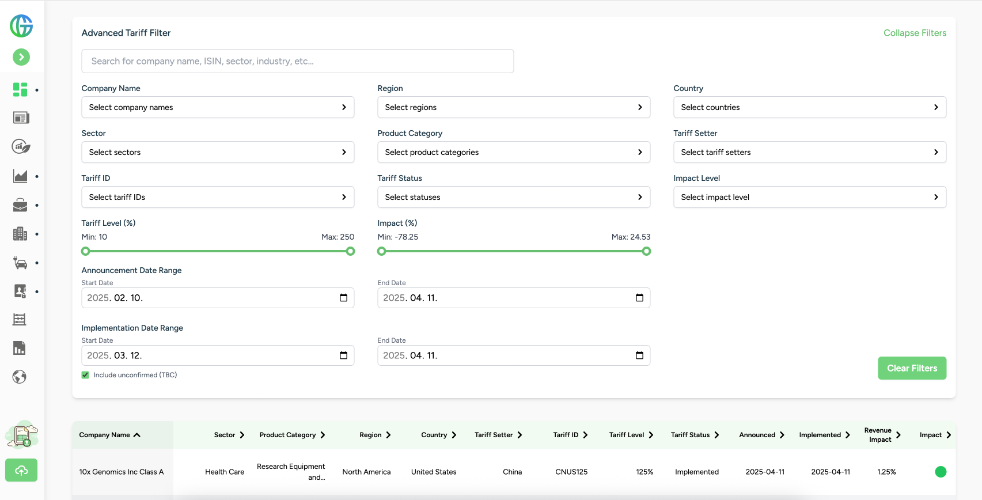The image size is (982, 500).
Task: Click the Collapse Filters link
Action: point(914,33)
